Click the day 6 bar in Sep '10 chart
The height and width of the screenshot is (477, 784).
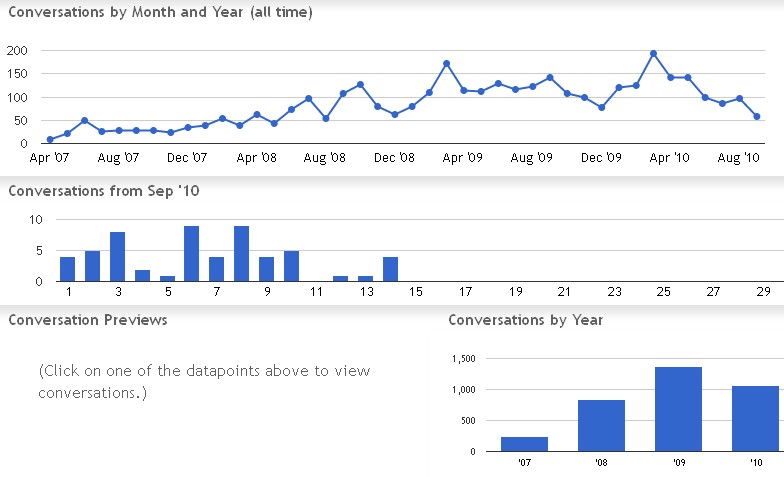tap(192, 254)
